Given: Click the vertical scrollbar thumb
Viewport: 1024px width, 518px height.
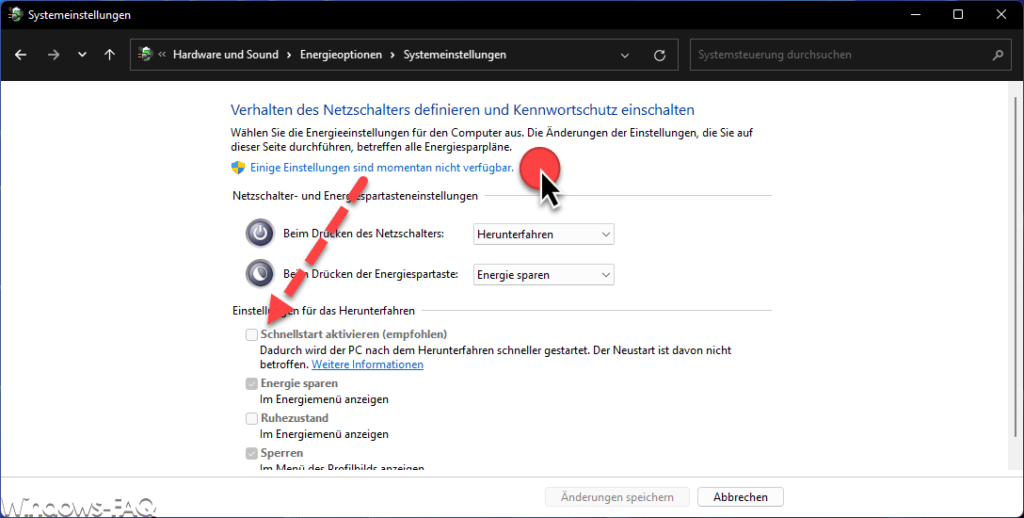Looking at the screenshot, I should pos(1016,267).
